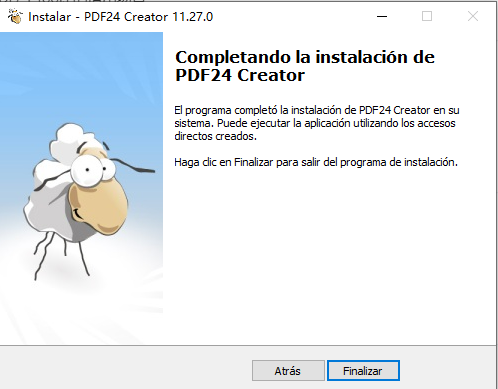Close the installer window
Image resolution: width=498 pixels, height=389 pixels.
pyautogui.click(x=473, y=16)
